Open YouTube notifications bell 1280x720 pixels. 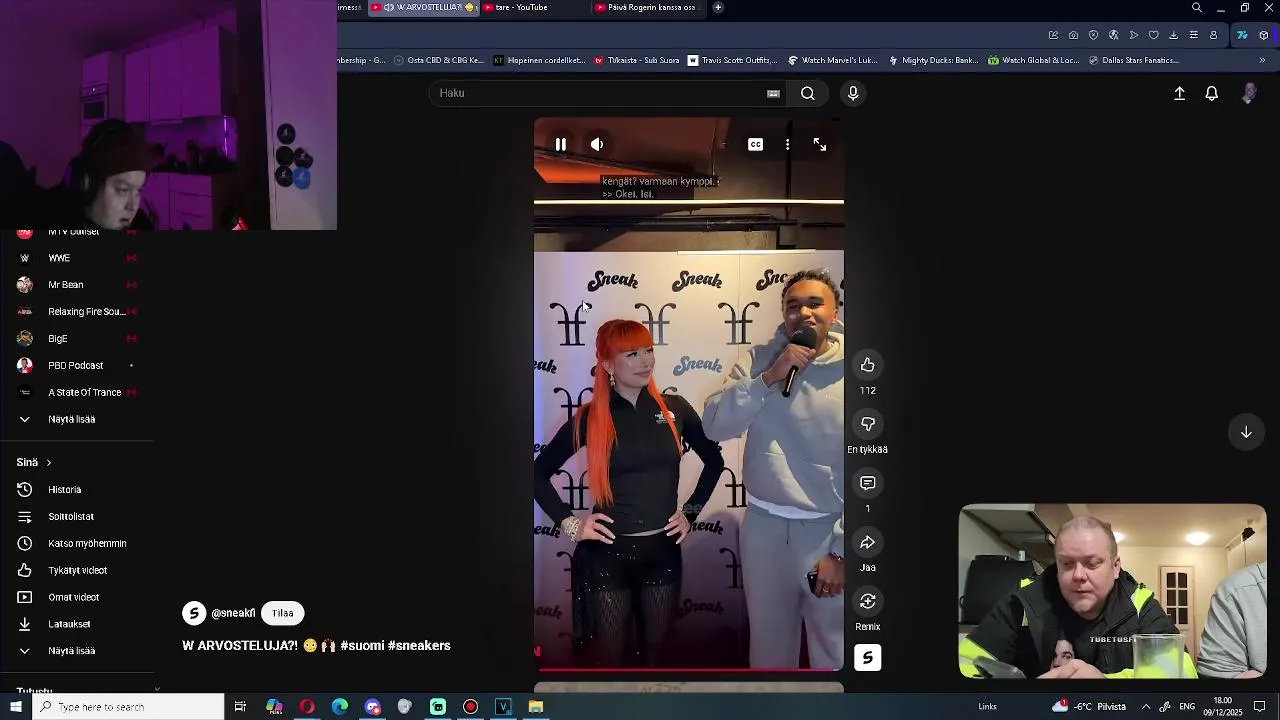[x=1211, y=93]
